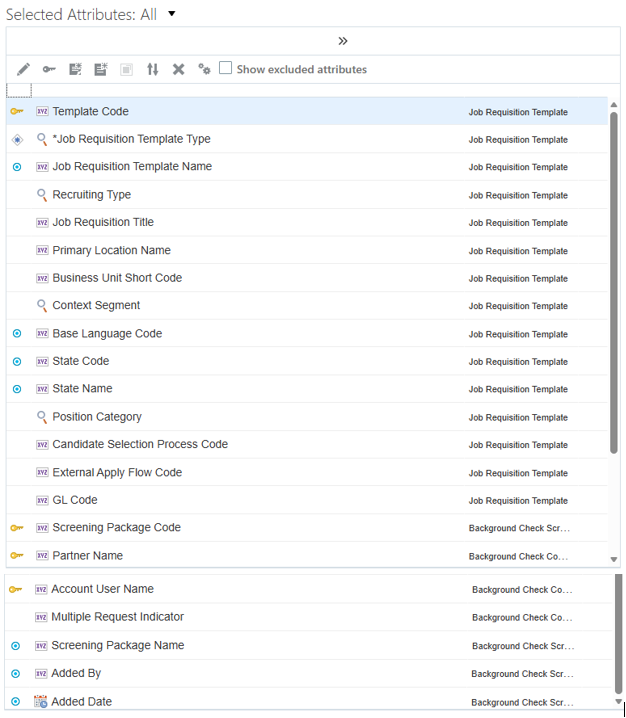The width and height of the screenshot is (626, 718).
Task: Click the key icon beside Screening Package Code
Action: (x=17, y=528)
